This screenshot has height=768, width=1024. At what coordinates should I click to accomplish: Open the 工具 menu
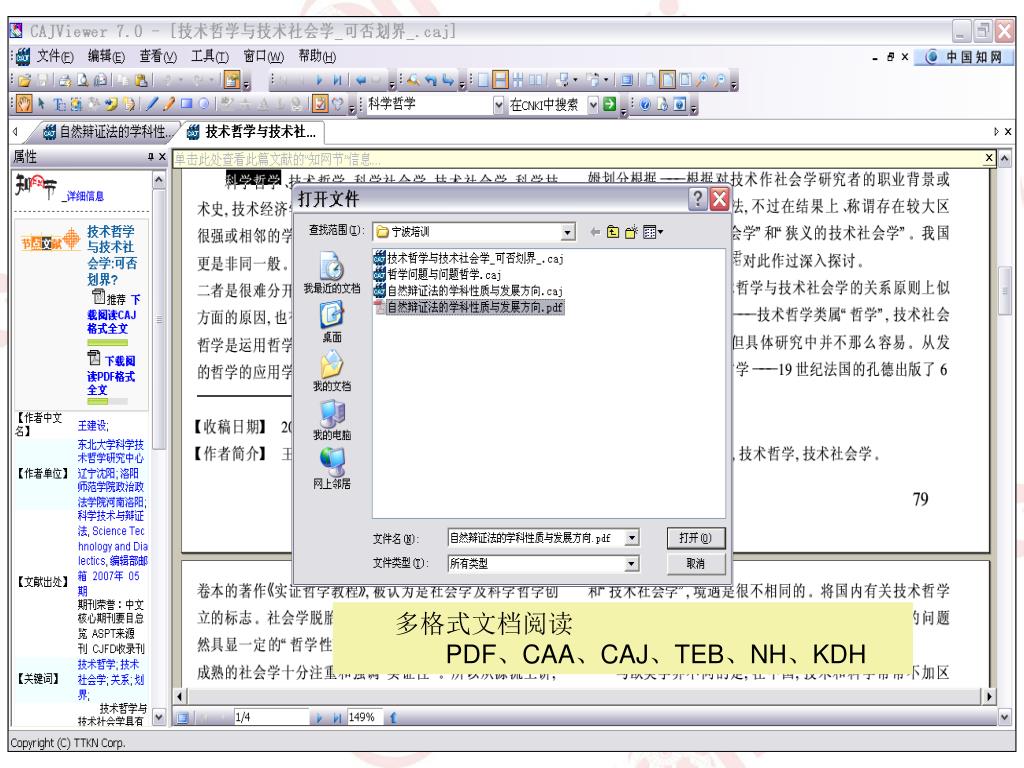pyautogui.click(x=209, y=56)
